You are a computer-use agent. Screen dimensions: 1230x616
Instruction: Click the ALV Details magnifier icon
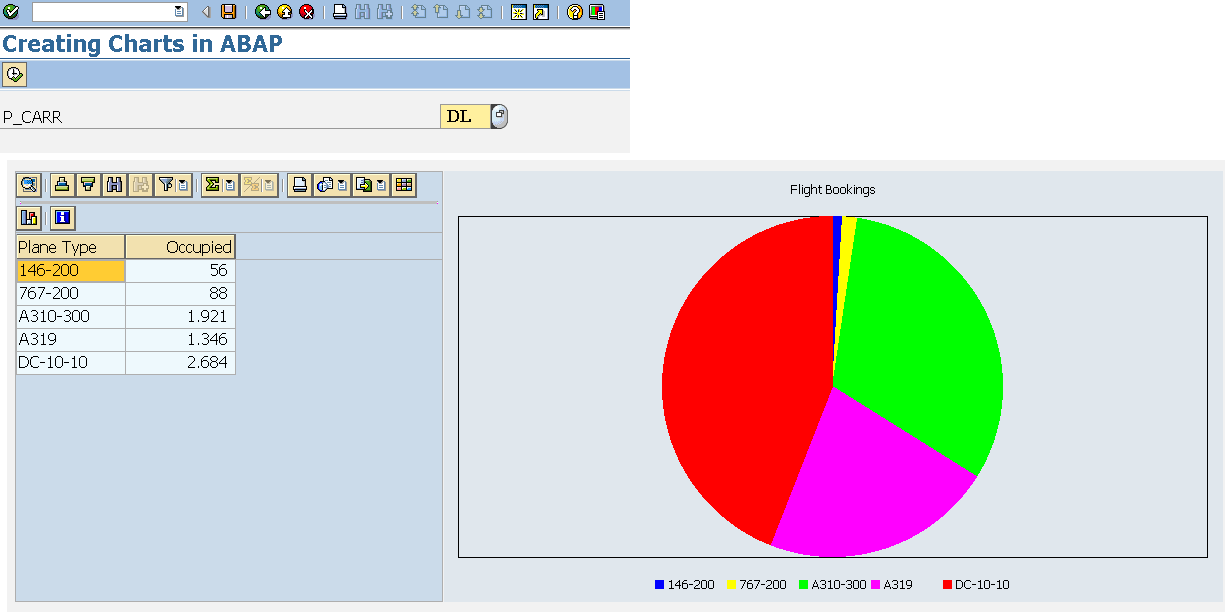[29, 184]
